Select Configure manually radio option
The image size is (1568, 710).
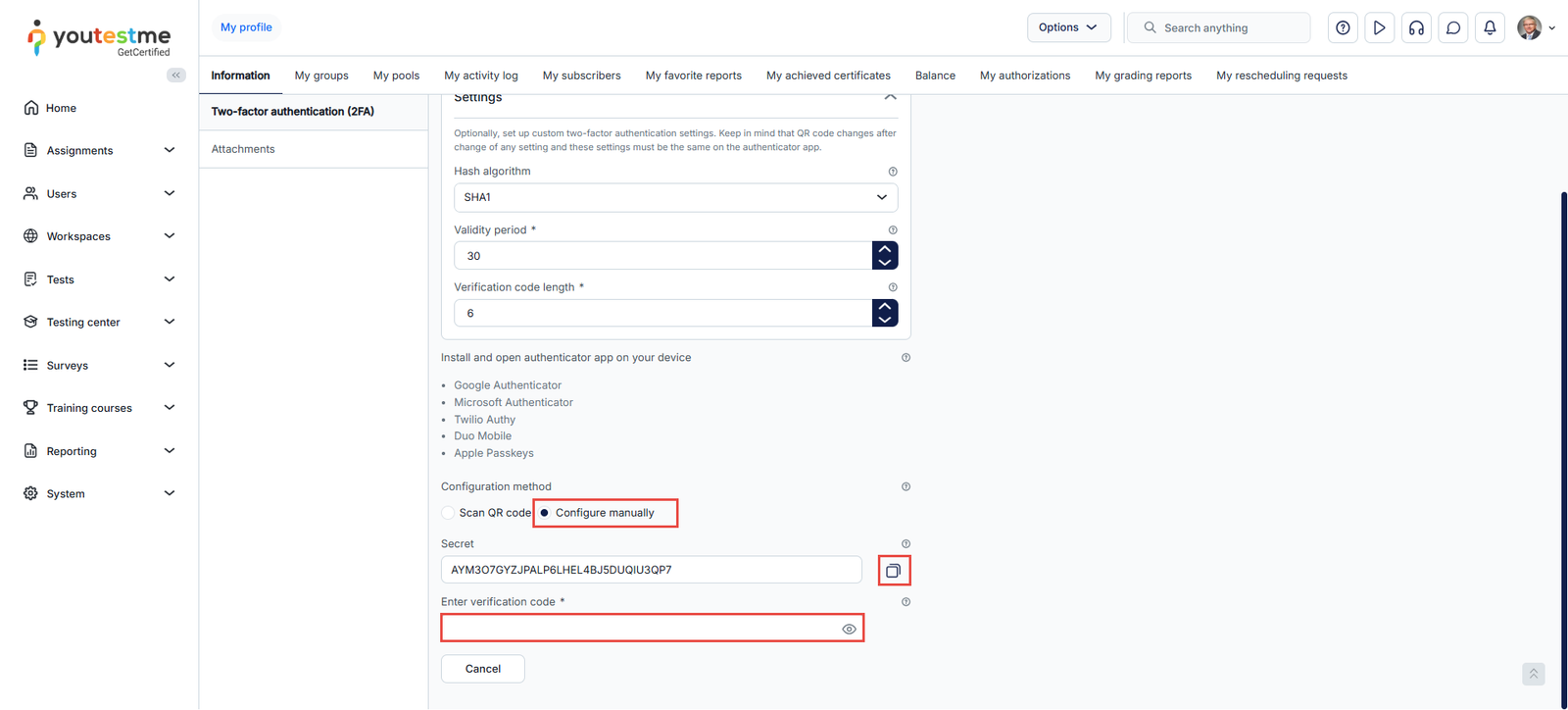(545, 513)
